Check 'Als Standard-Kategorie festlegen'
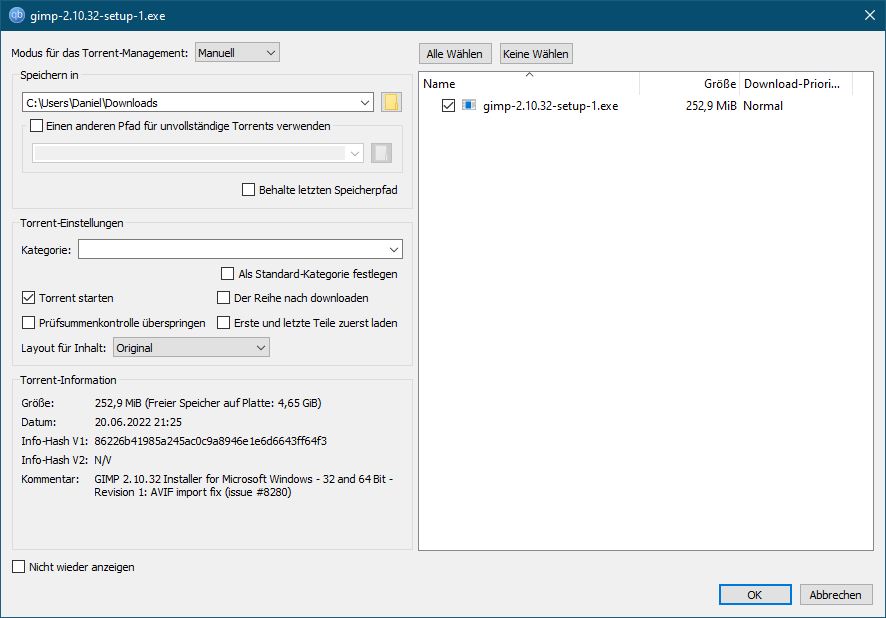 tap(227, 274)
